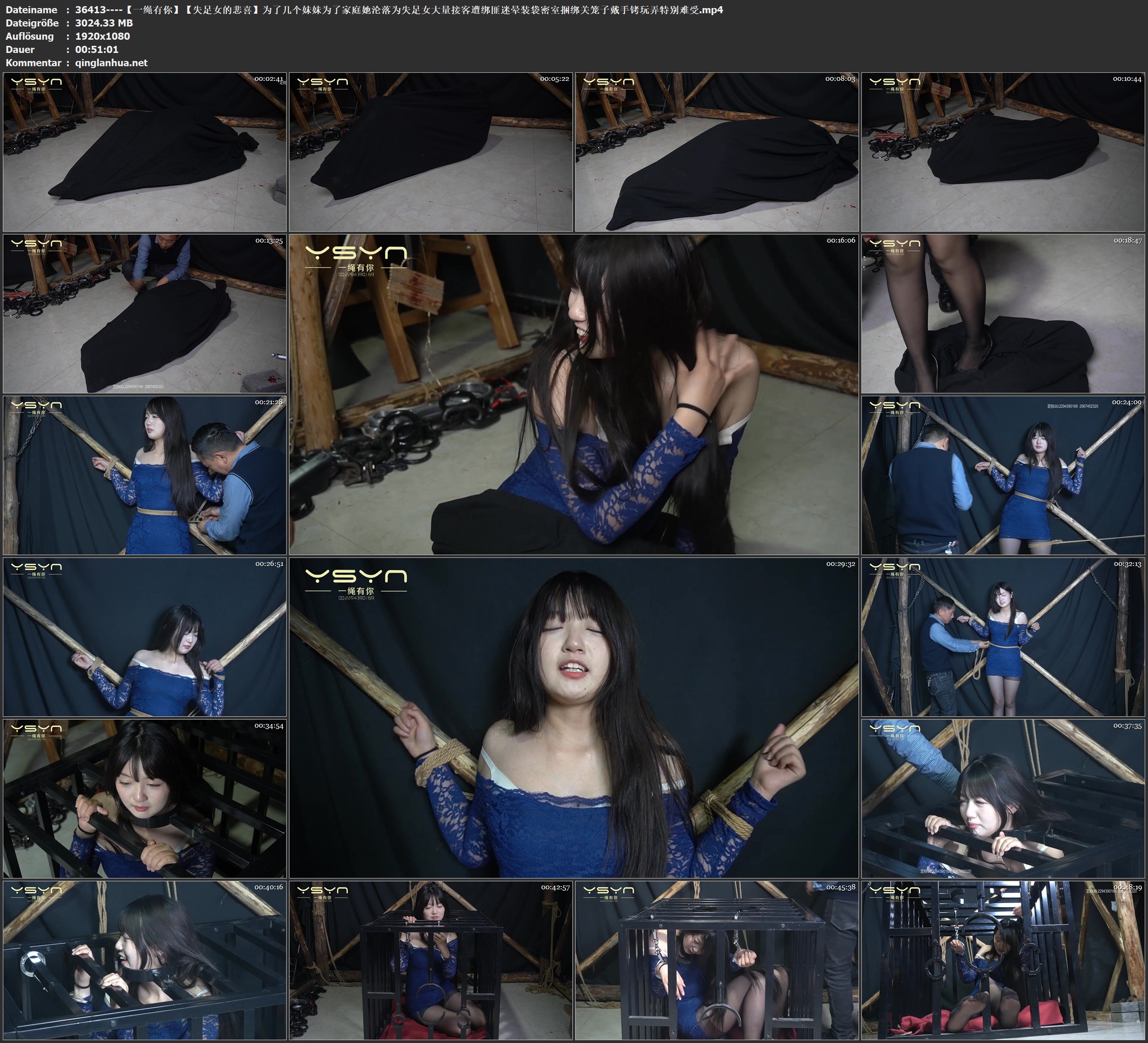Open the frame at 00:26:51
The width and height of the screenshot is (1148, 1043).
145,637
